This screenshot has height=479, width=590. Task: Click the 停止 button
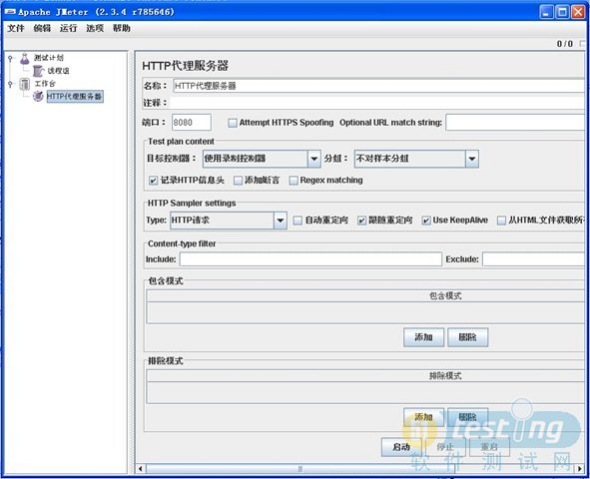pyautogui.click(x=446, y=447)
